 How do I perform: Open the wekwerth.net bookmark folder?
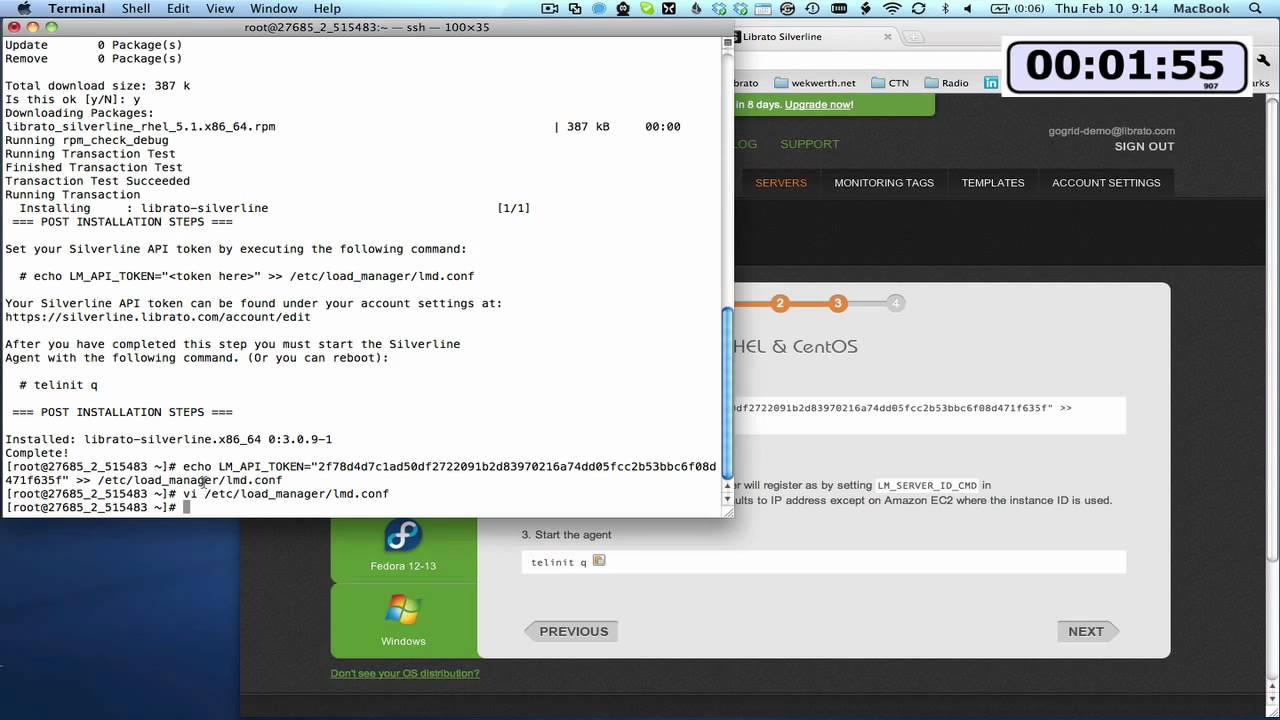coord(815,83)
